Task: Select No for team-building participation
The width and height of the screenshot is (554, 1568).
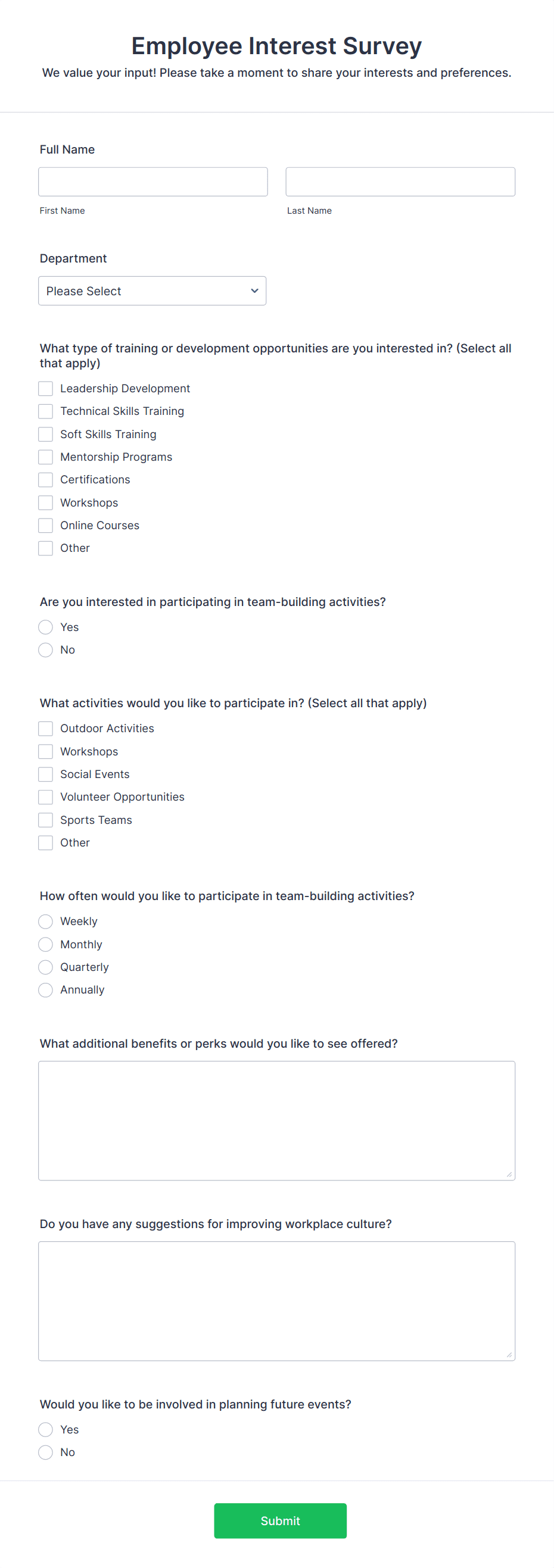Action: coord(45,649)
